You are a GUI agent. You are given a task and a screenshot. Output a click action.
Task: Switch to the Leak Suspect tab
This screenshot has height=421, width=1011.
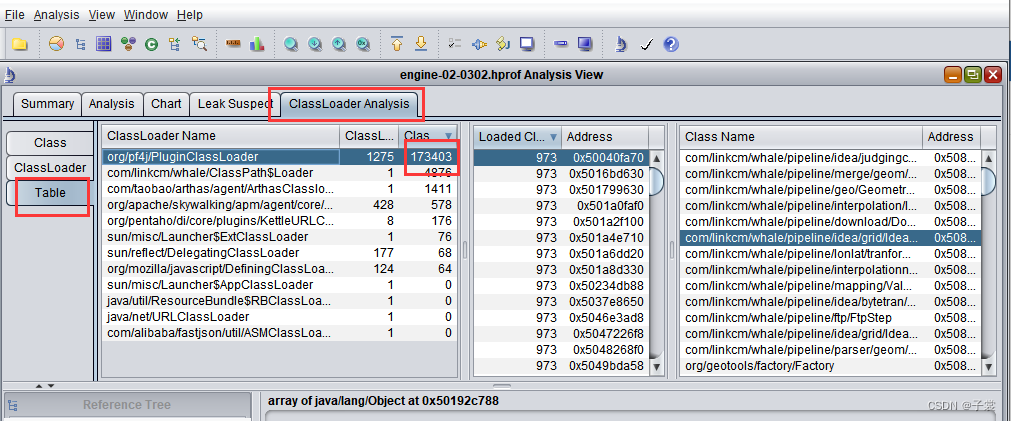click(x=235, y=104)
